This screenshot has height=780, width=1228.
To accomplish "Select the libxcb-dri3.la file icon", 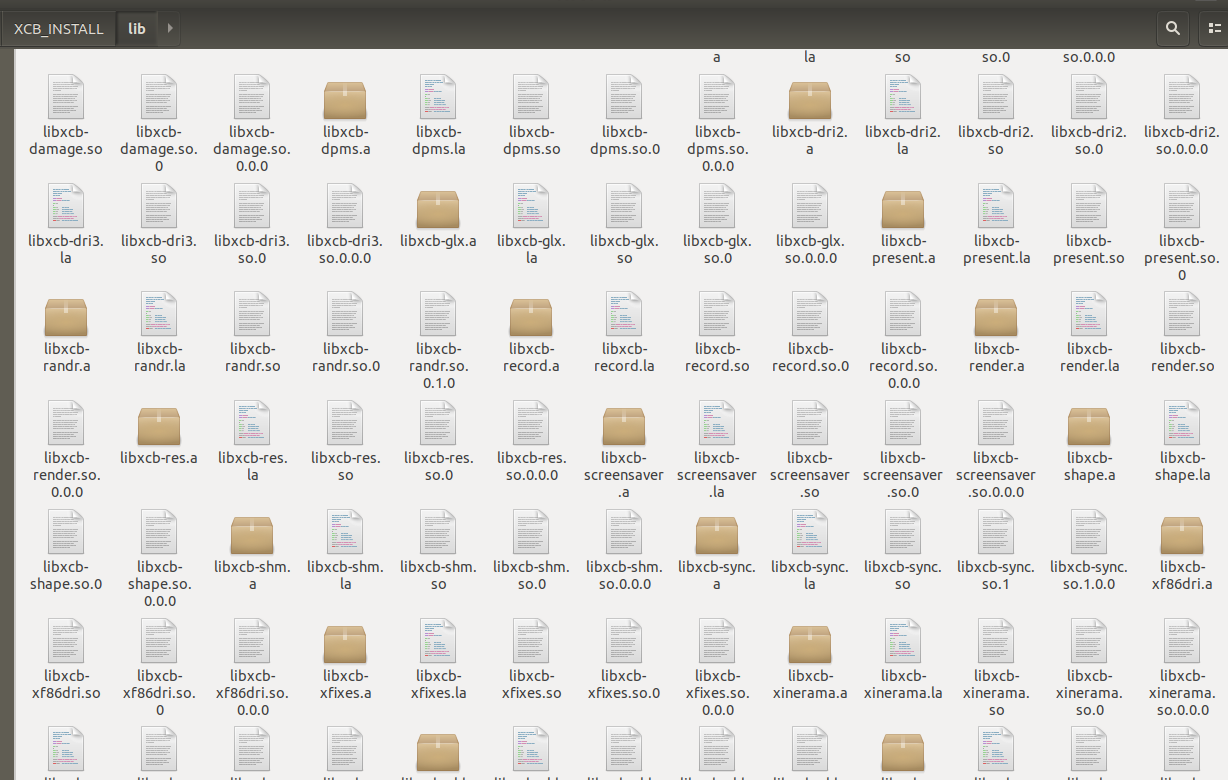I will (66, 207).
